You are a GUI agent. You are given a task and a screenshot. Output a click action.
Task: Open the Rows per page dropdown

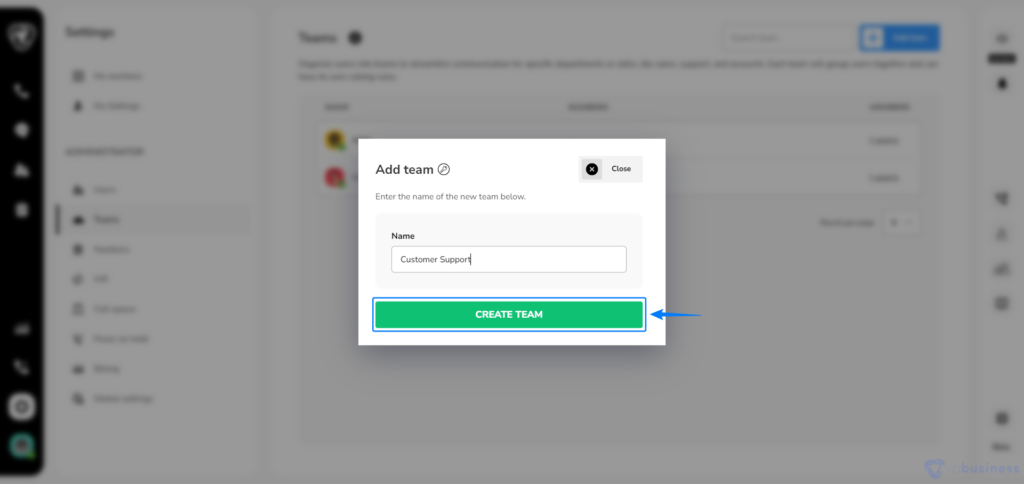click(901, 222)
